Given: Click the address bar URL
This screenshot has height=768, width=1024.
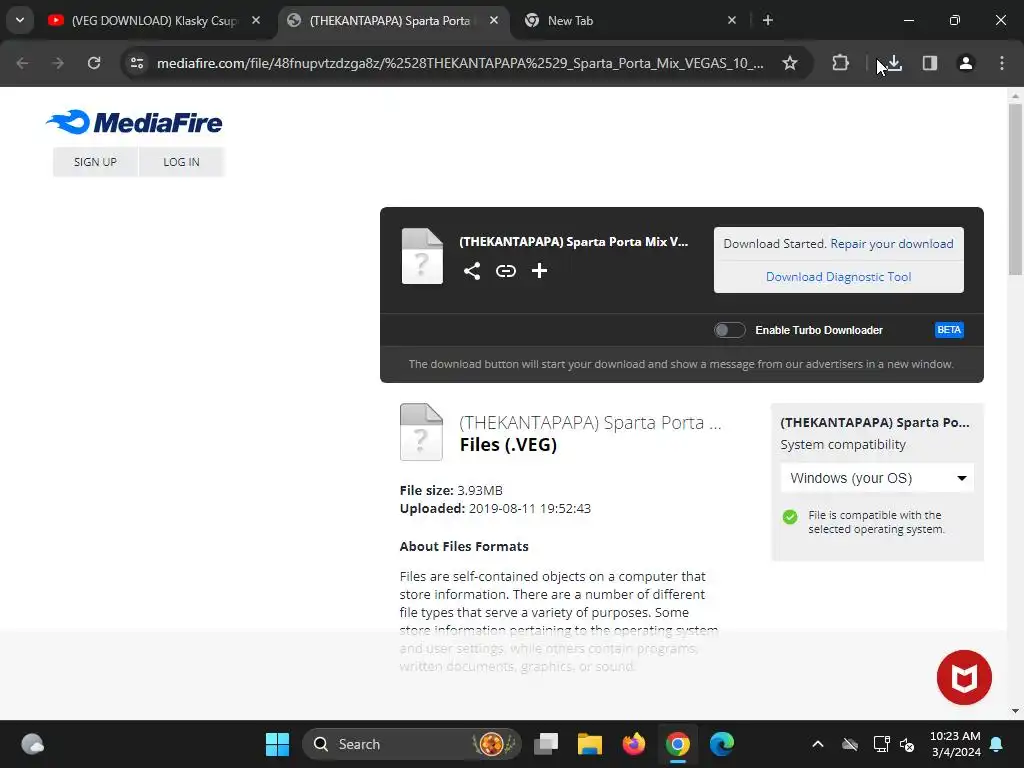Looking at the screenshot, I should click(x=460, y=63).
